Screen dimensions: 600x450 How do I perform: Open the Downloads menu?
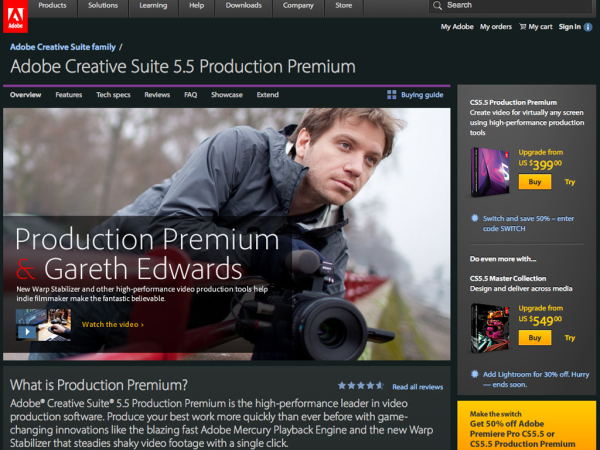[243, 5]
